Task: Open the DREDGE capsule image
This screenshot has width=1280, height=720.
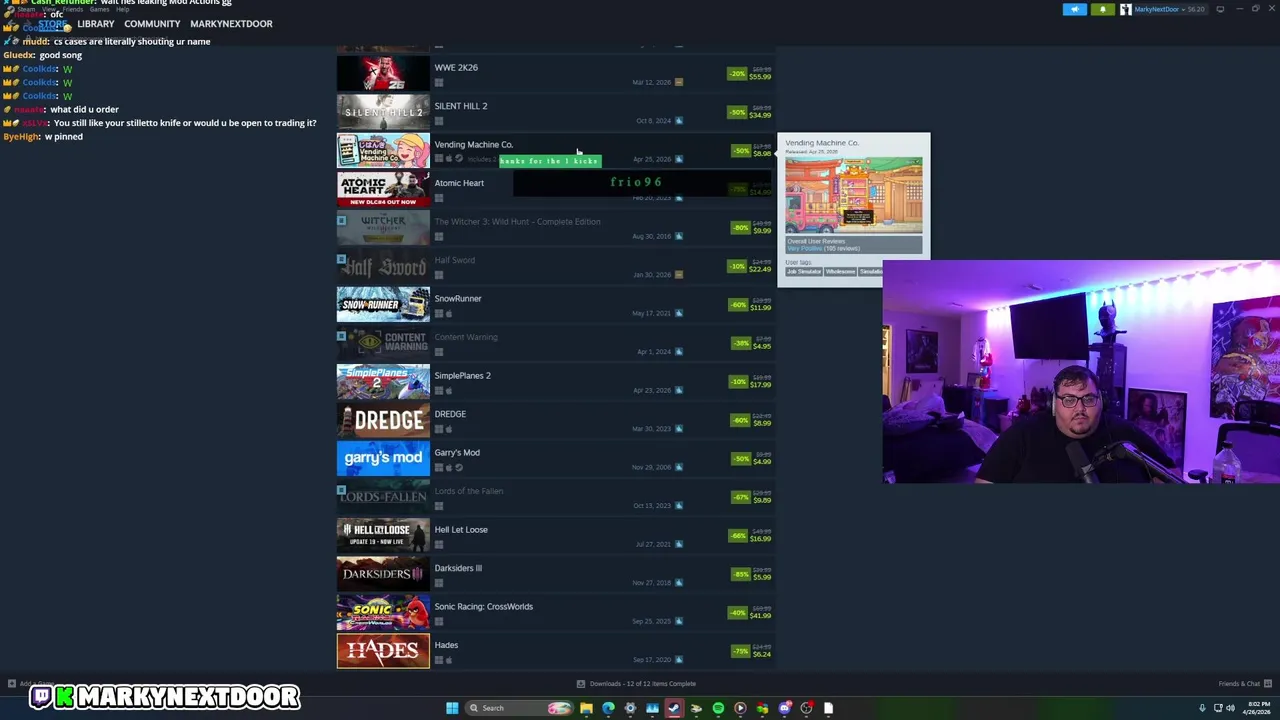Action: point(383,420)
